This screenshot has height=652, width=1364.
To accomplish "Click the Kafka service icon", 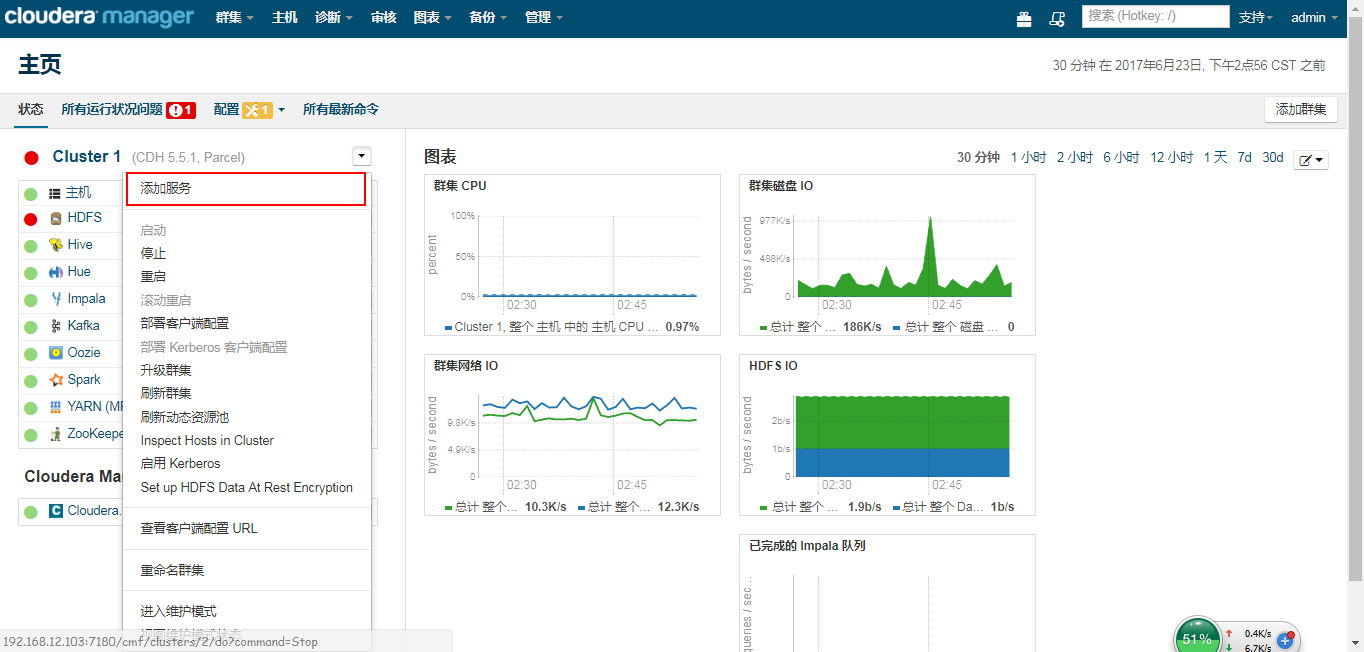I will pyautogui.click(x=56, y=326).
